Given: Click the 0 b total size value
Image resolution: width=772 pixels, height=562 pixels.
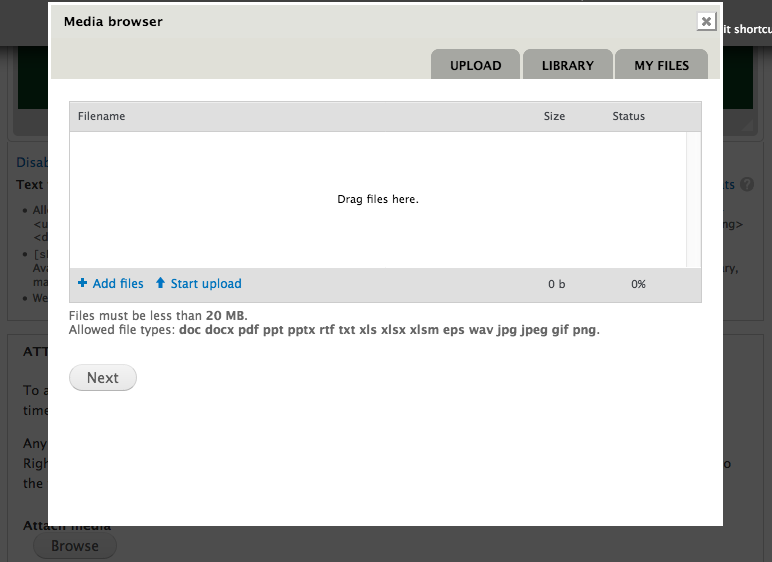Looking at the screenshot, I should (556, 285).
